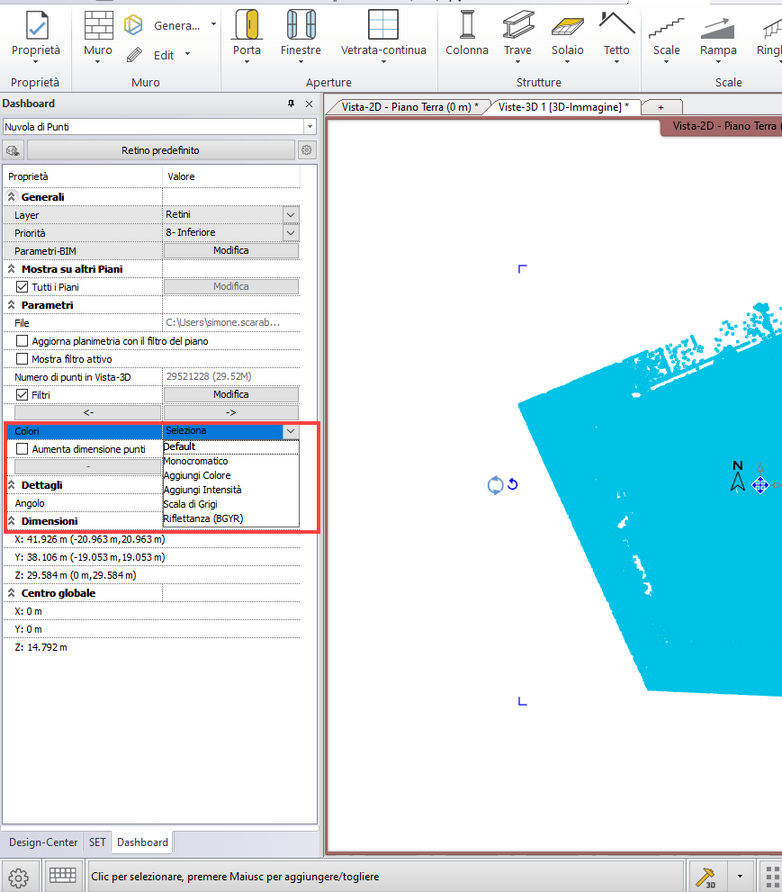Screen dimensions: 782x892
Task: Select the Finestre window tool
Action: coord(301,35)
